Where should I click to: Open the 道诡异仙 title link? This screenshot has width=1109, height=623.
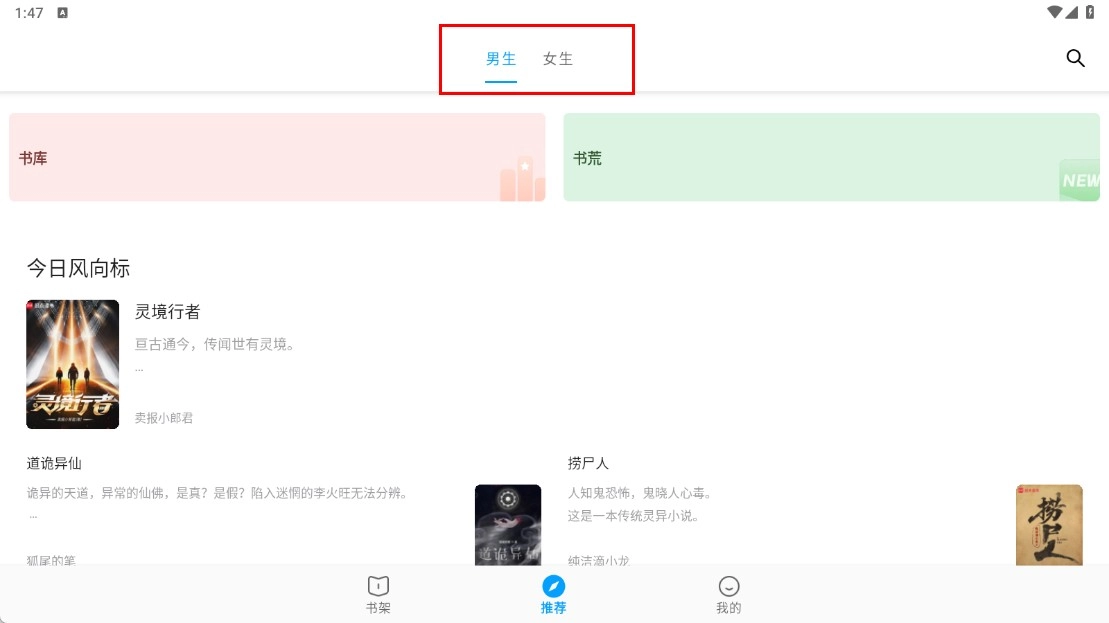[54, 463]
